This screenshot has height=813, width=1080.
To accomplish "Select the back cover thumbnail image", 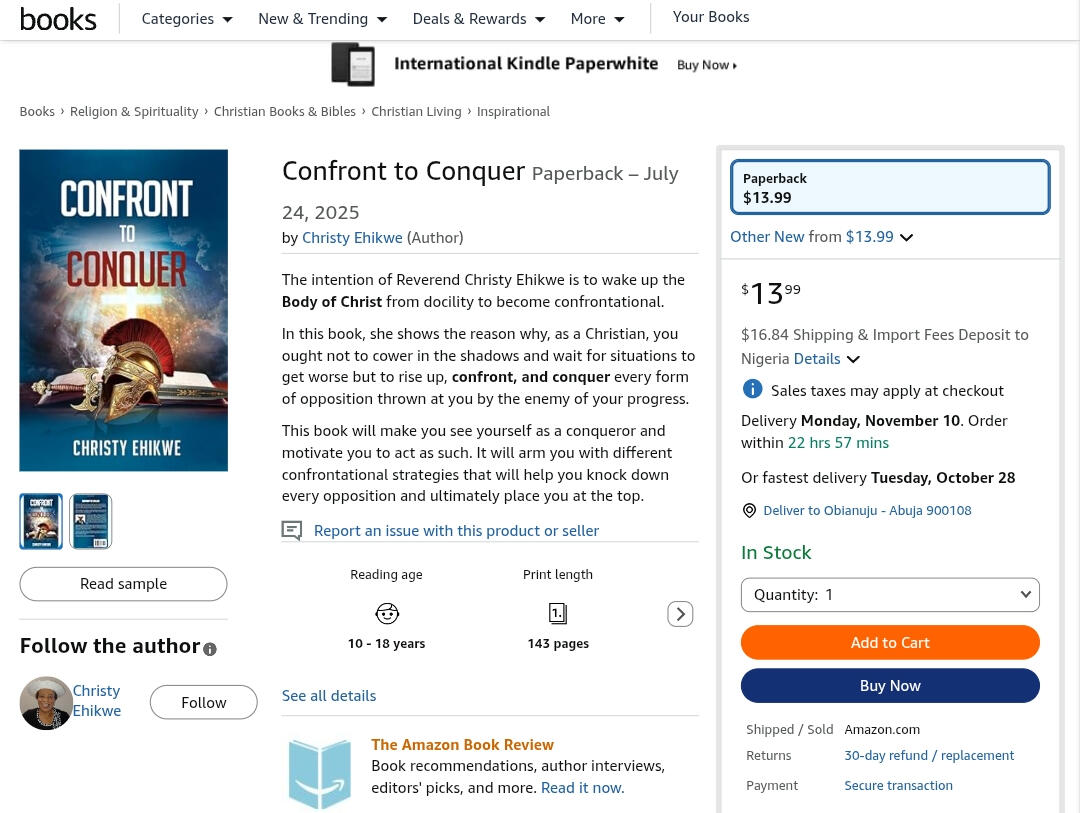I will click(x=91, y=521).
